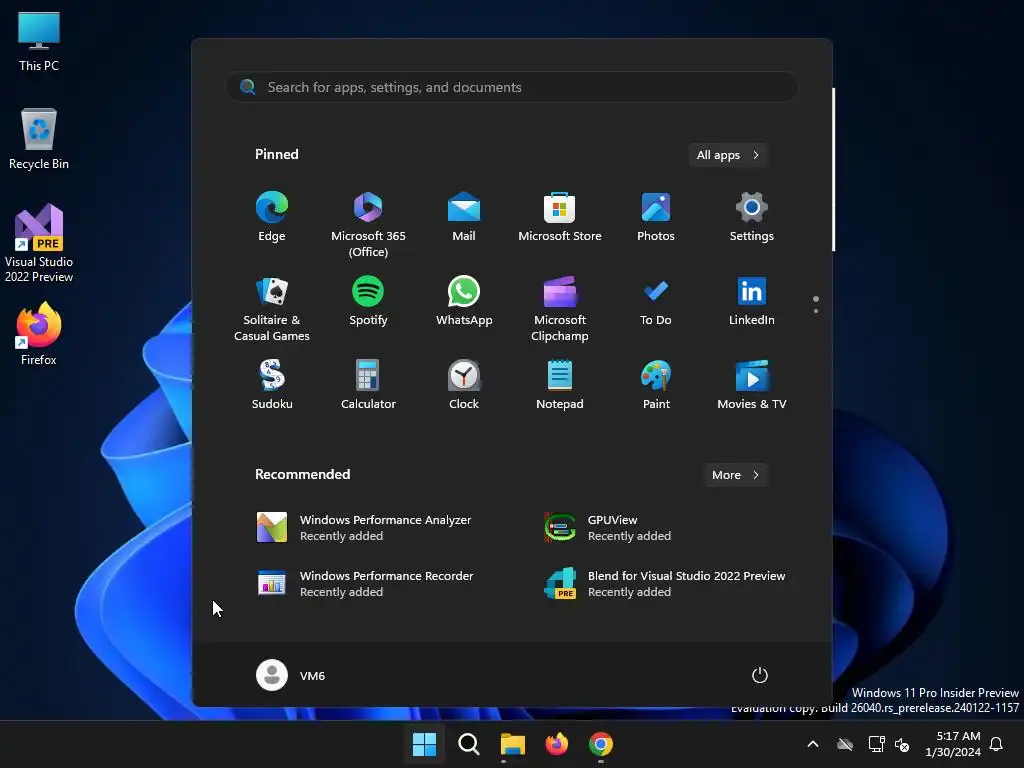Go to next pinned apps page dot

(816, 311)
